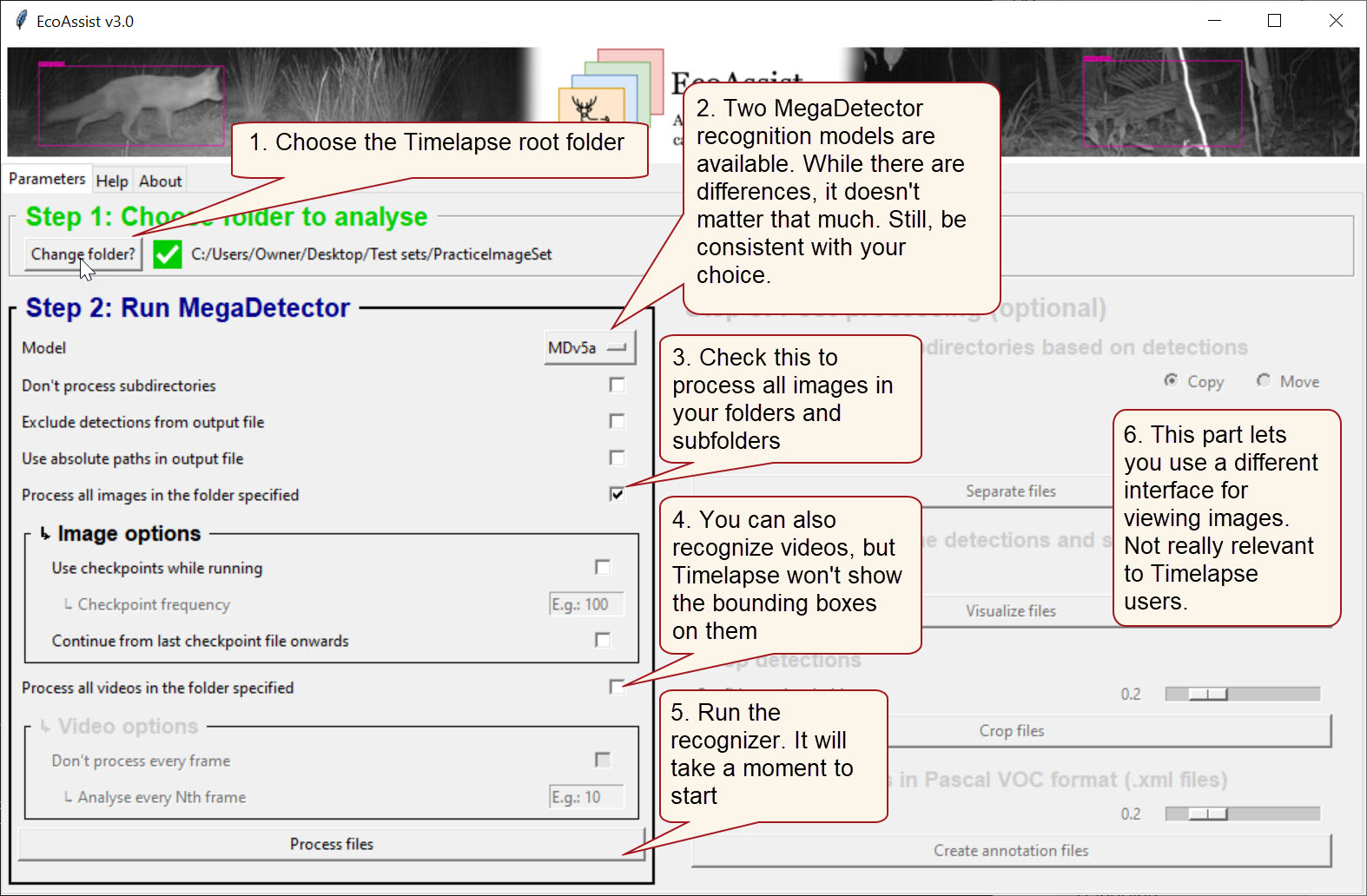Switch to the About tab
The image size is (1367, 896).
(x=161, y=181)
